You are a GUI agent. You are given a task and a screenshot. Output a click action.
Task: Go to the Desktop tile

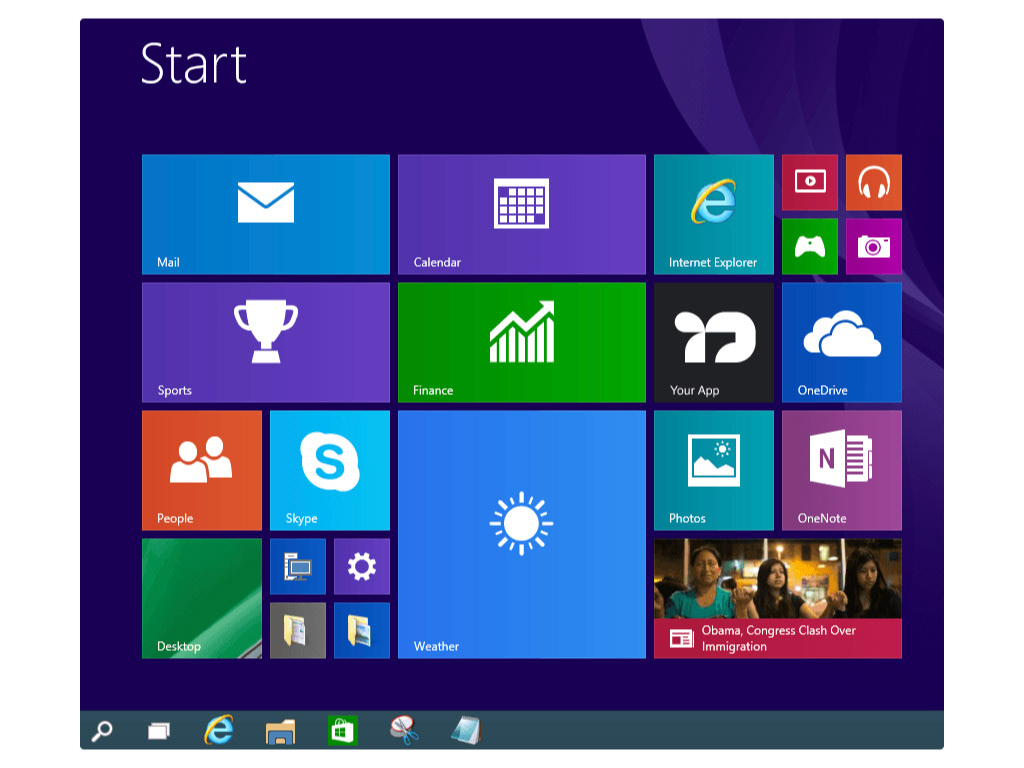click(202, 598)
